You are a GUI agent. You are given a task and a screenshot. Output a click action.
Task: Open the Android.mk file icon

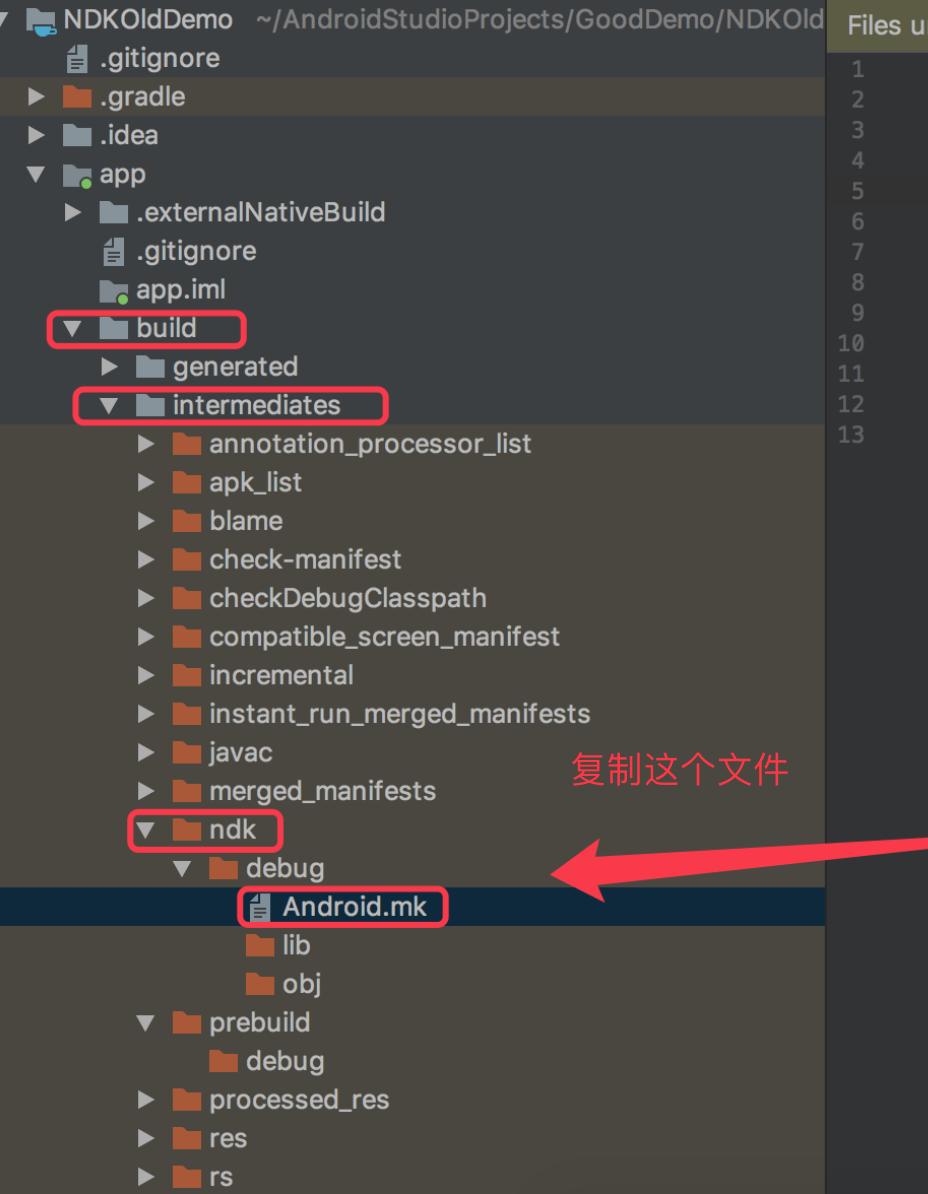pyautogui.click(x=262, y=906)
